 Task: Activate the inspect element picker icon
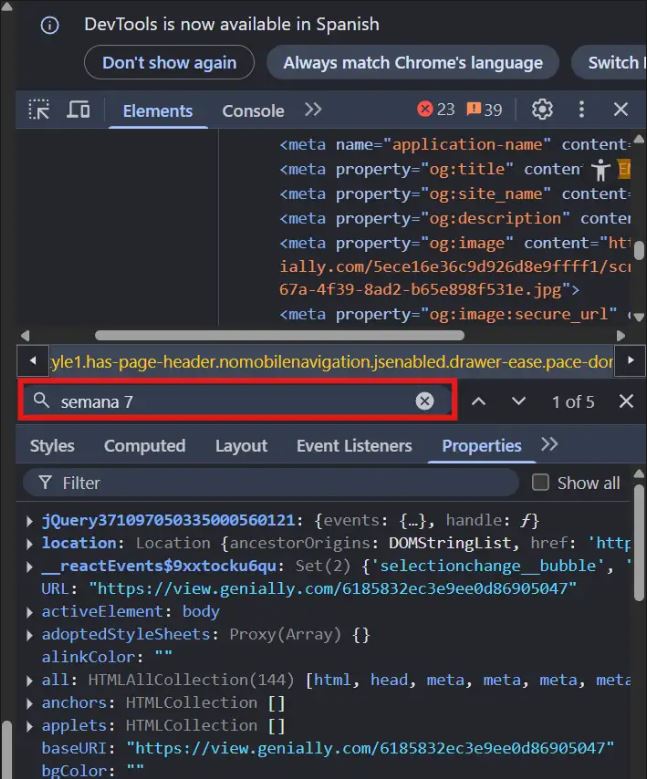(39, 110)
